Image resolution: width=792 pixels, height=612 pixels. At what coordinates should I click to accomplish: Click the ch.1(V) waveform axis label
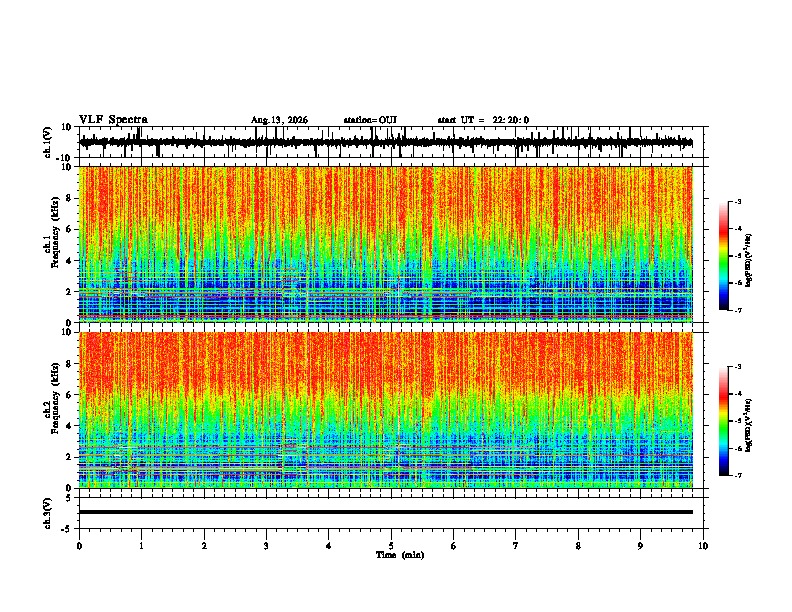48,142
